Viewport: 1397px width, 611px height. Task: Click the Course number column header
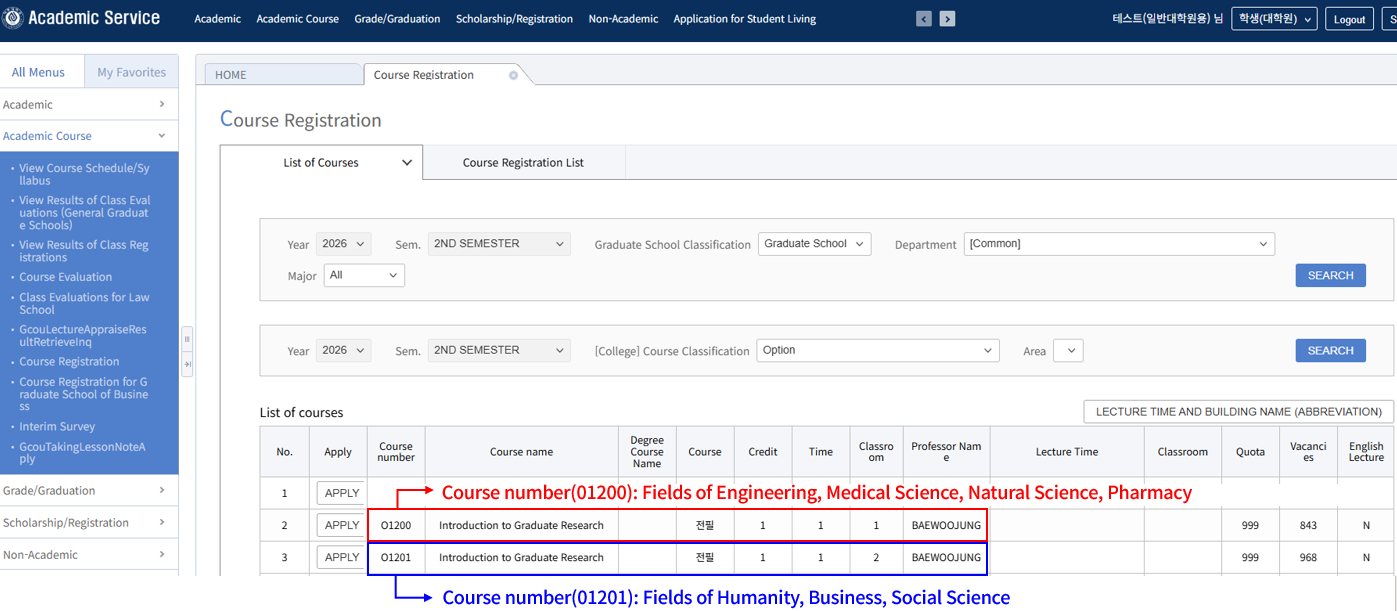click(396, 452)
